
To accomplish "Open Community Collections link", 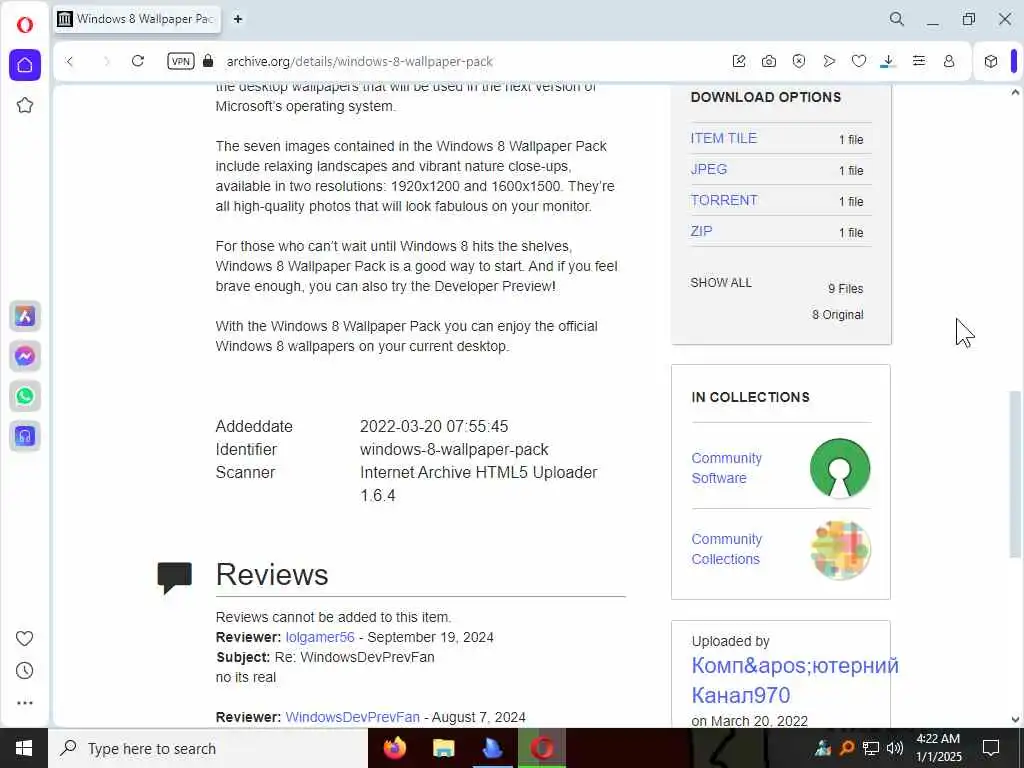I will pyautogui.click(x=726, y=549).
